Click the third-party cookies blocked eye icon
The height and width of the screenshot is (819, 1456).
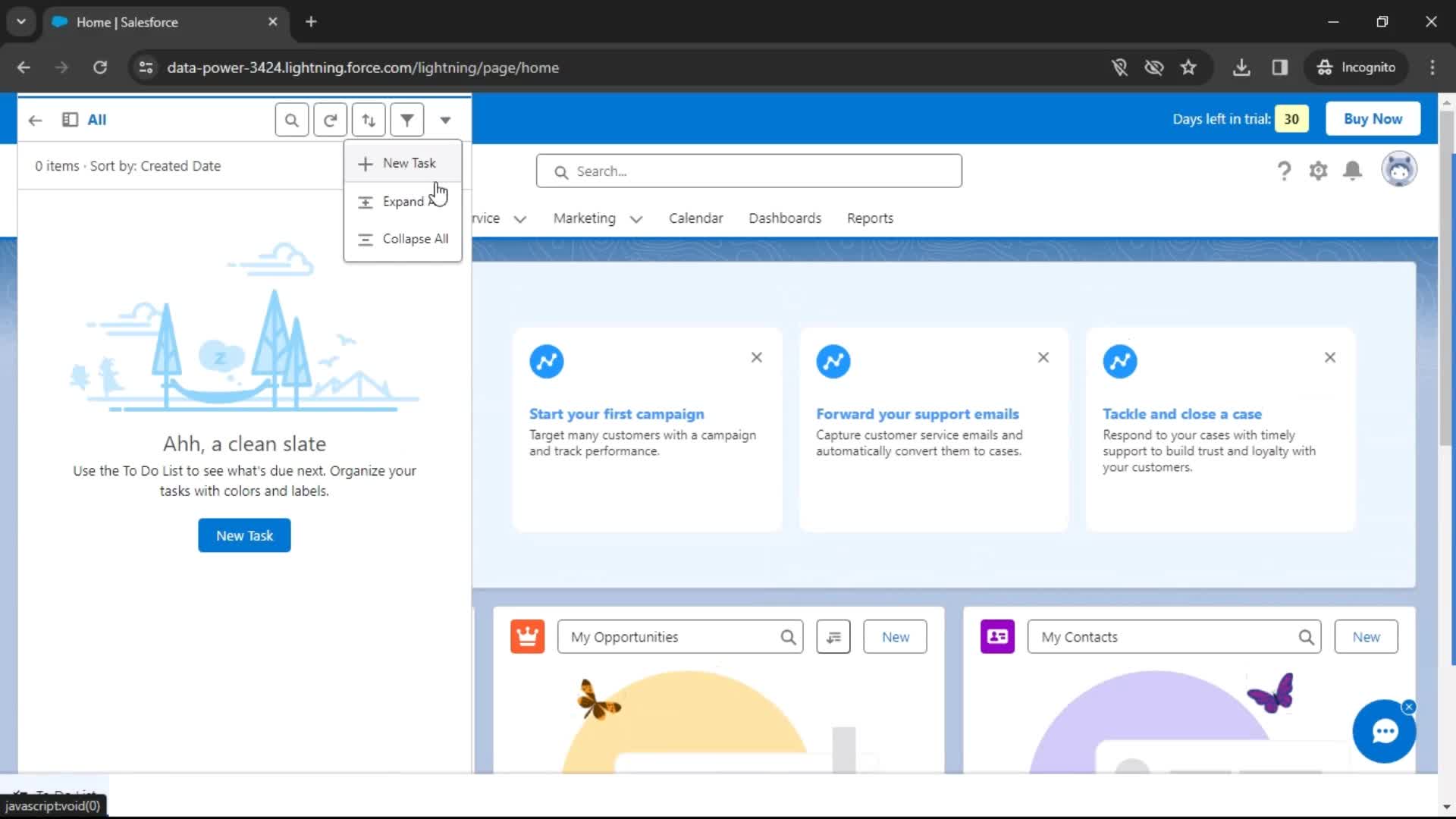click(1154, 67)
